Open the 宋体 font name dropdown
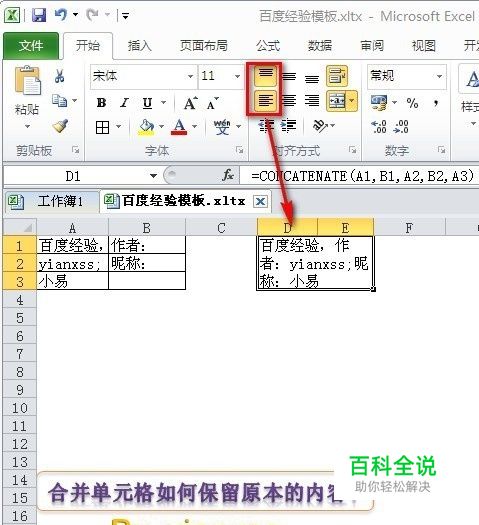 pyautogui.click(x=190, y=77)
